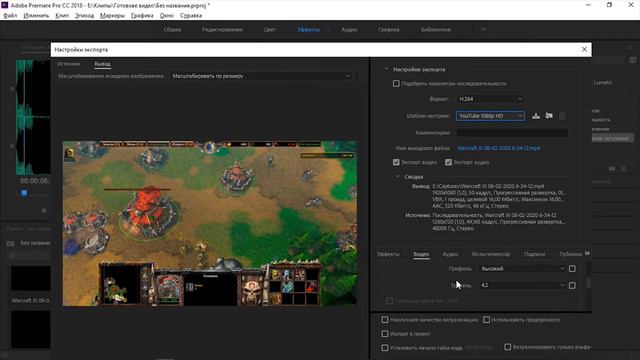
Task: Collapse the 'Настройки экспорта' section
Action: pyautogui.click(x=387, y=69)
